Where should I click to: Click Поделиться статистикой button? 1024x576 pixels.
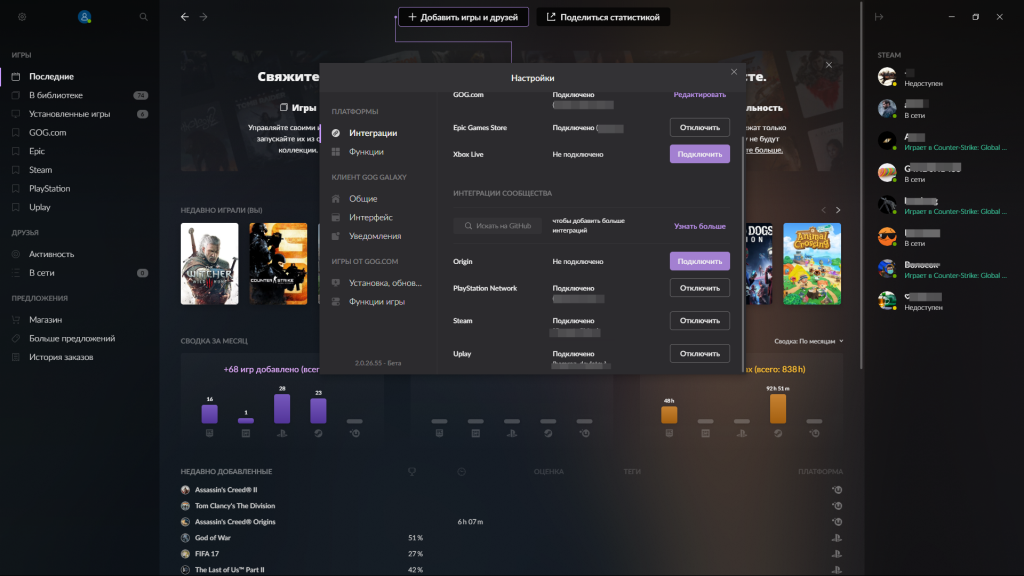(x=603, y=17)
